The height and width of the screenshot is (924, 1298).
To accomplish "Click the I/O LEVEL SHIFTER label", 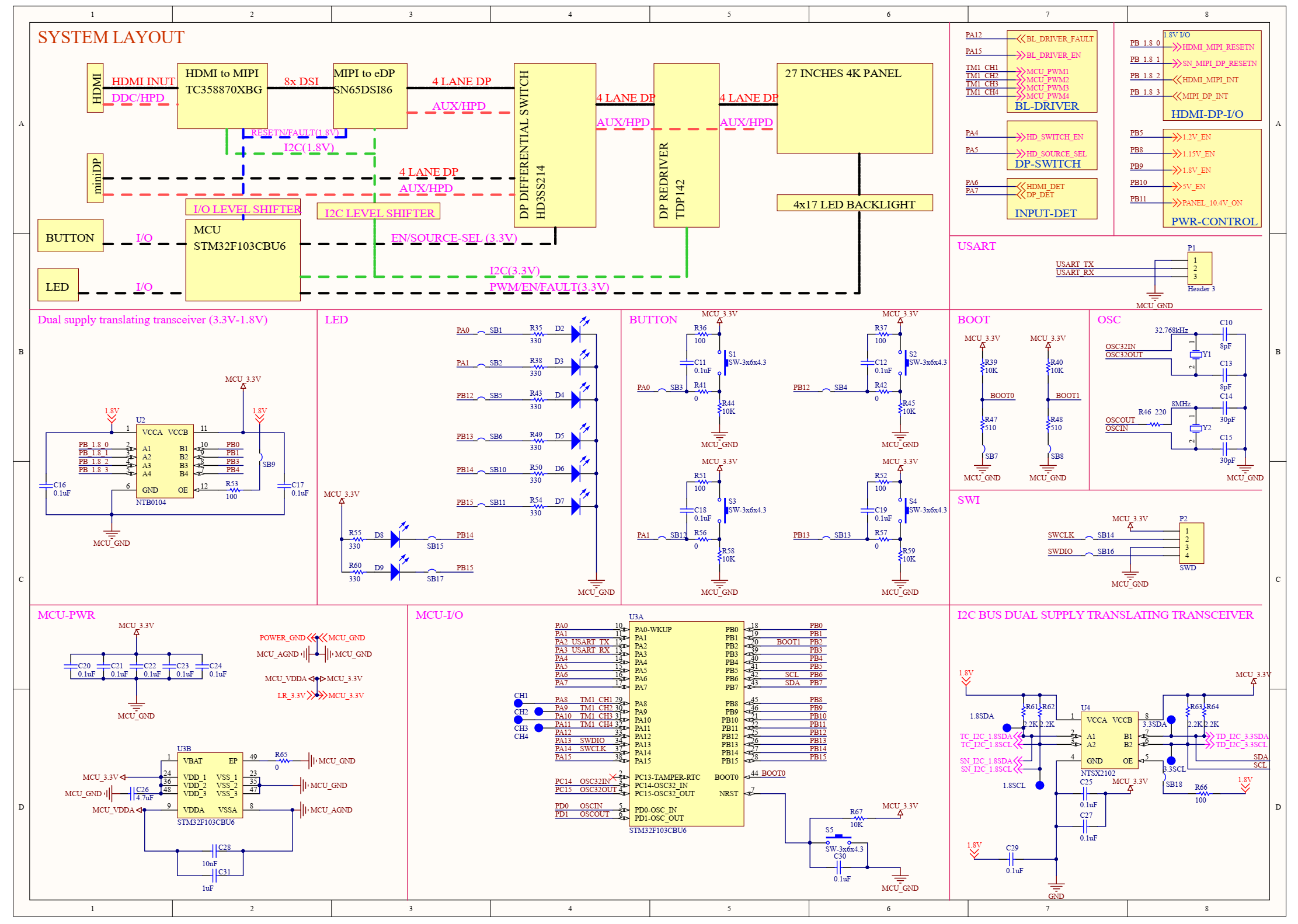I will [247, 209].
